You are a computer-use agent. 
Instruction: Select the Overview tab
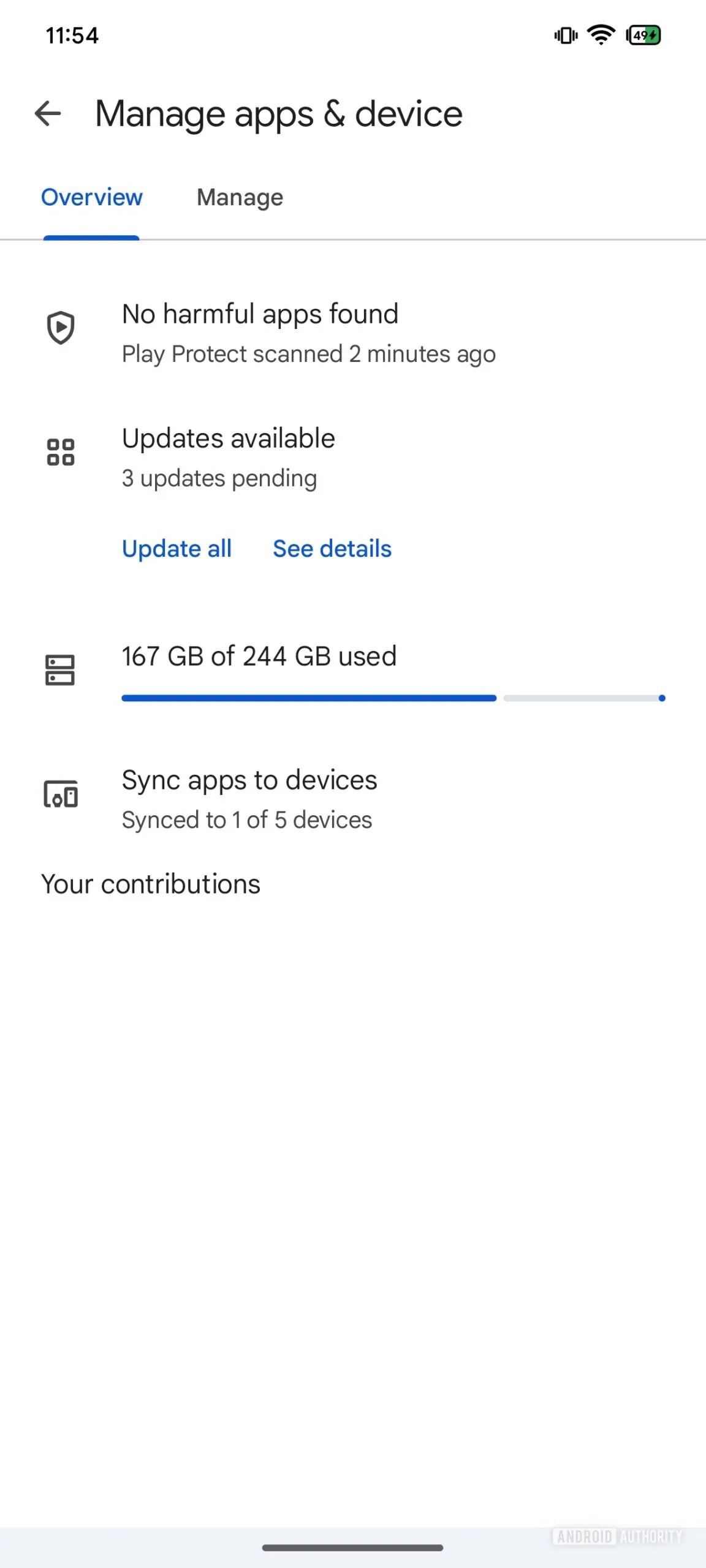pyautogui.click(x=91, y=197)
